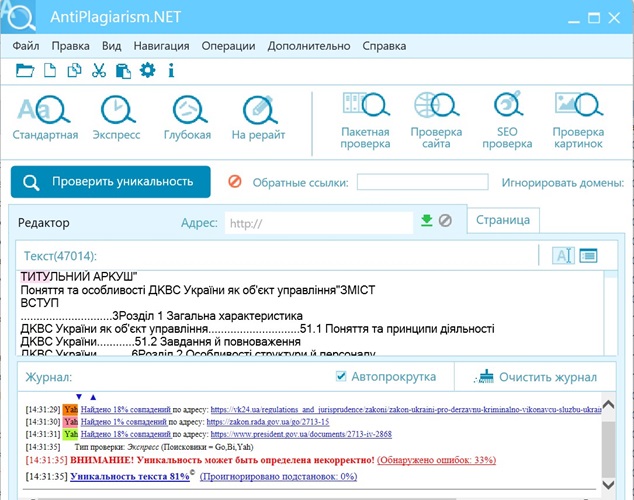The image size is (634, 500).
Task: Click the pink Yah tag at 14:31:30
Action: click(70, 422)
